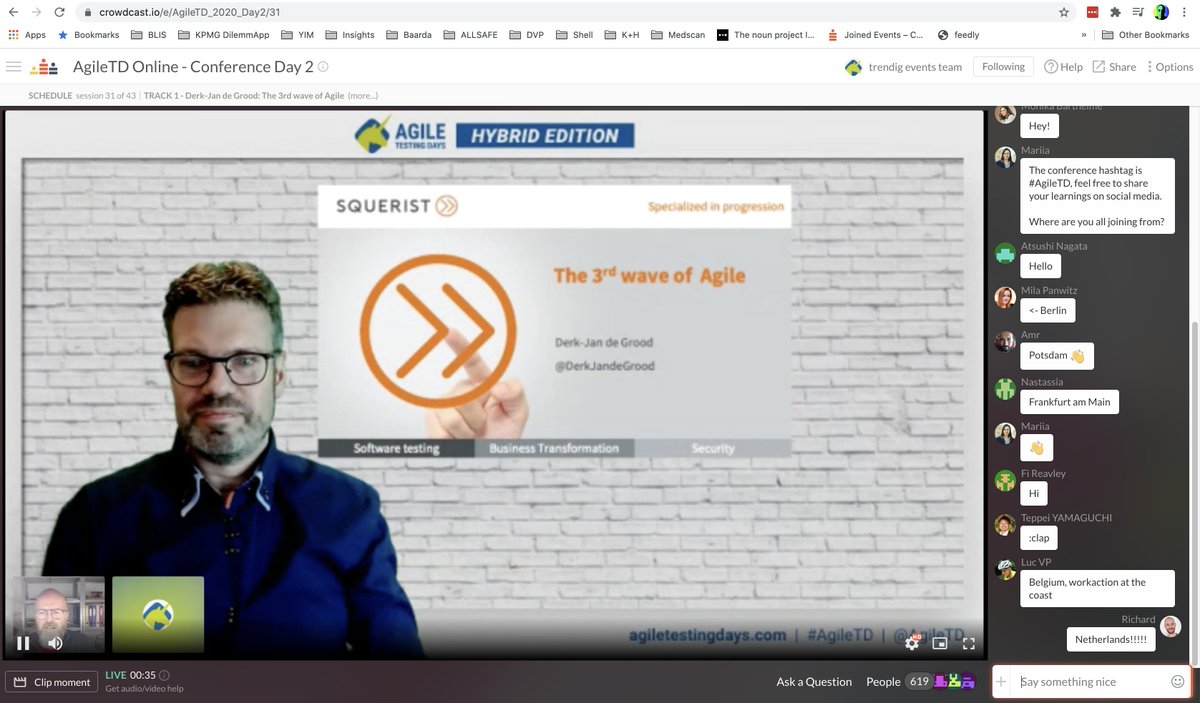Open the Help link
1200x703 pixels.
[x=1063, y=67]
